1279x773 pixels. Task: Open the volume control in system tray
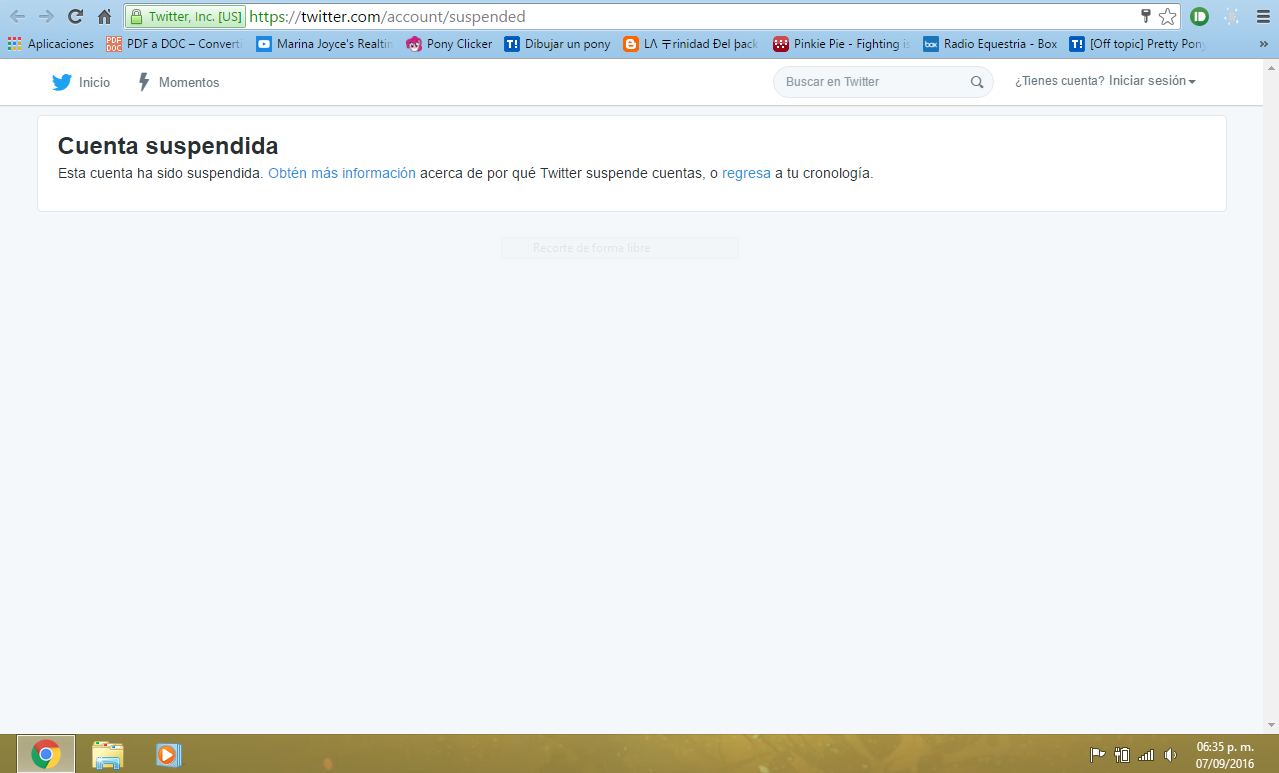coord(1170,755)
